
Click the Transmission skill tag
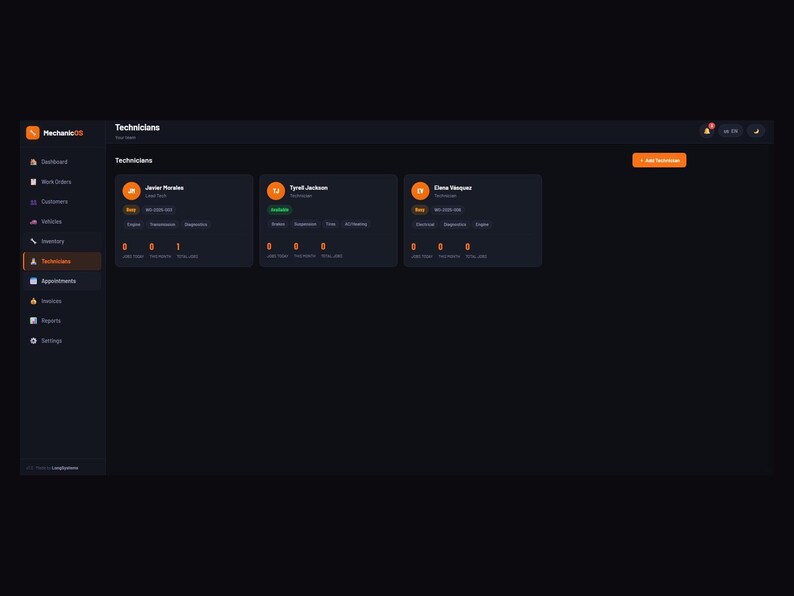(163, 225)
